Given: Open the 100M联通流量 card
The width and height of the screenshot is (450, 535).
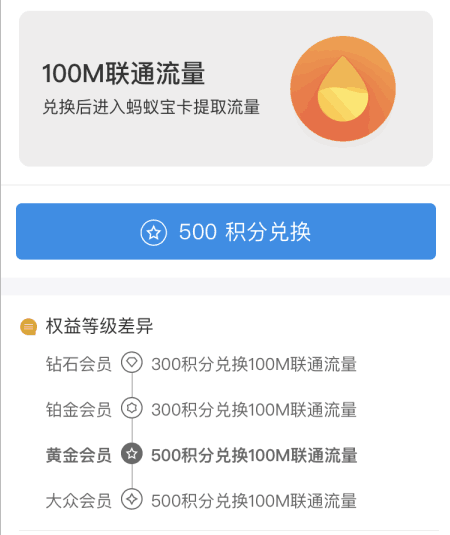Looking at the screenshot, I should click(x=226, y=89).
